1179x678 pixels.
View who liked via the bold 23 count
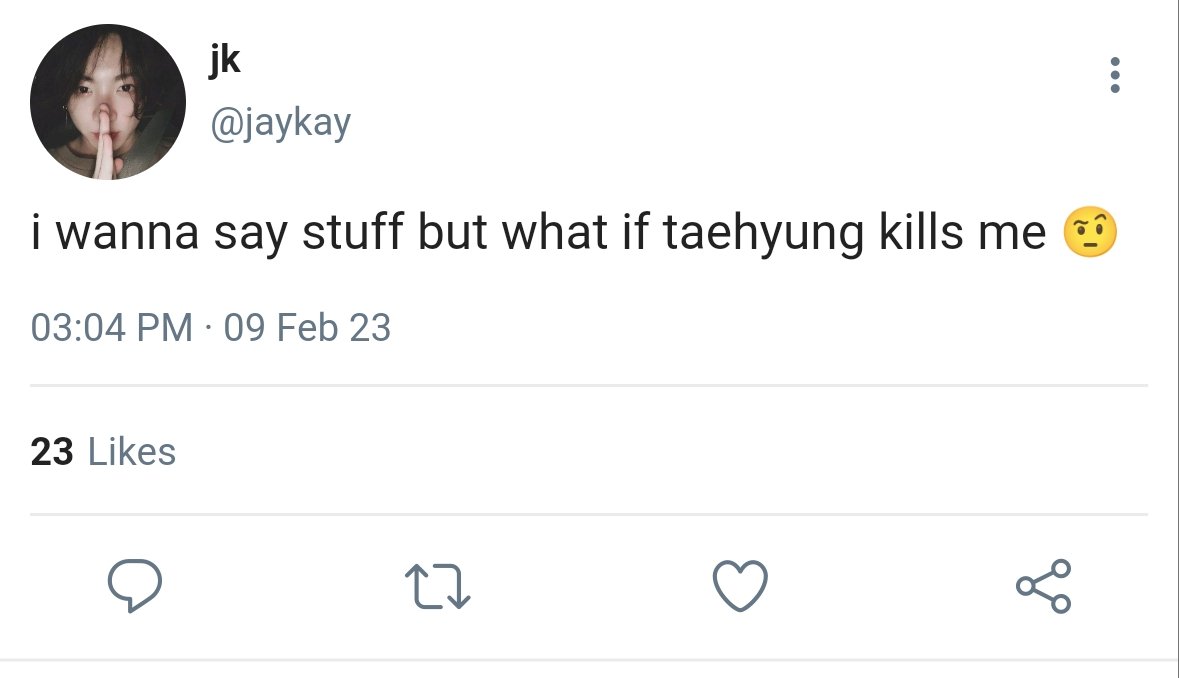pyautogui.click(x=52, y=452)
